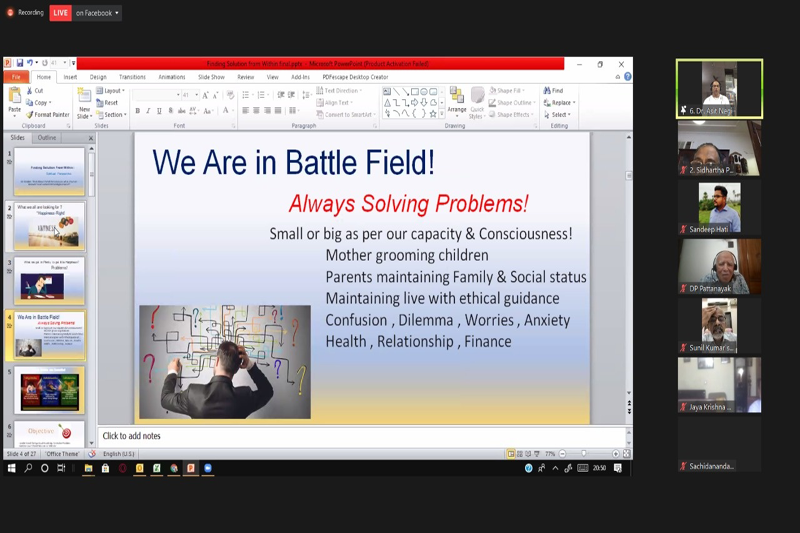Insert a New Slide from ribbon
The width and height of the screenshot is (800, 533).
coord(84,101)
